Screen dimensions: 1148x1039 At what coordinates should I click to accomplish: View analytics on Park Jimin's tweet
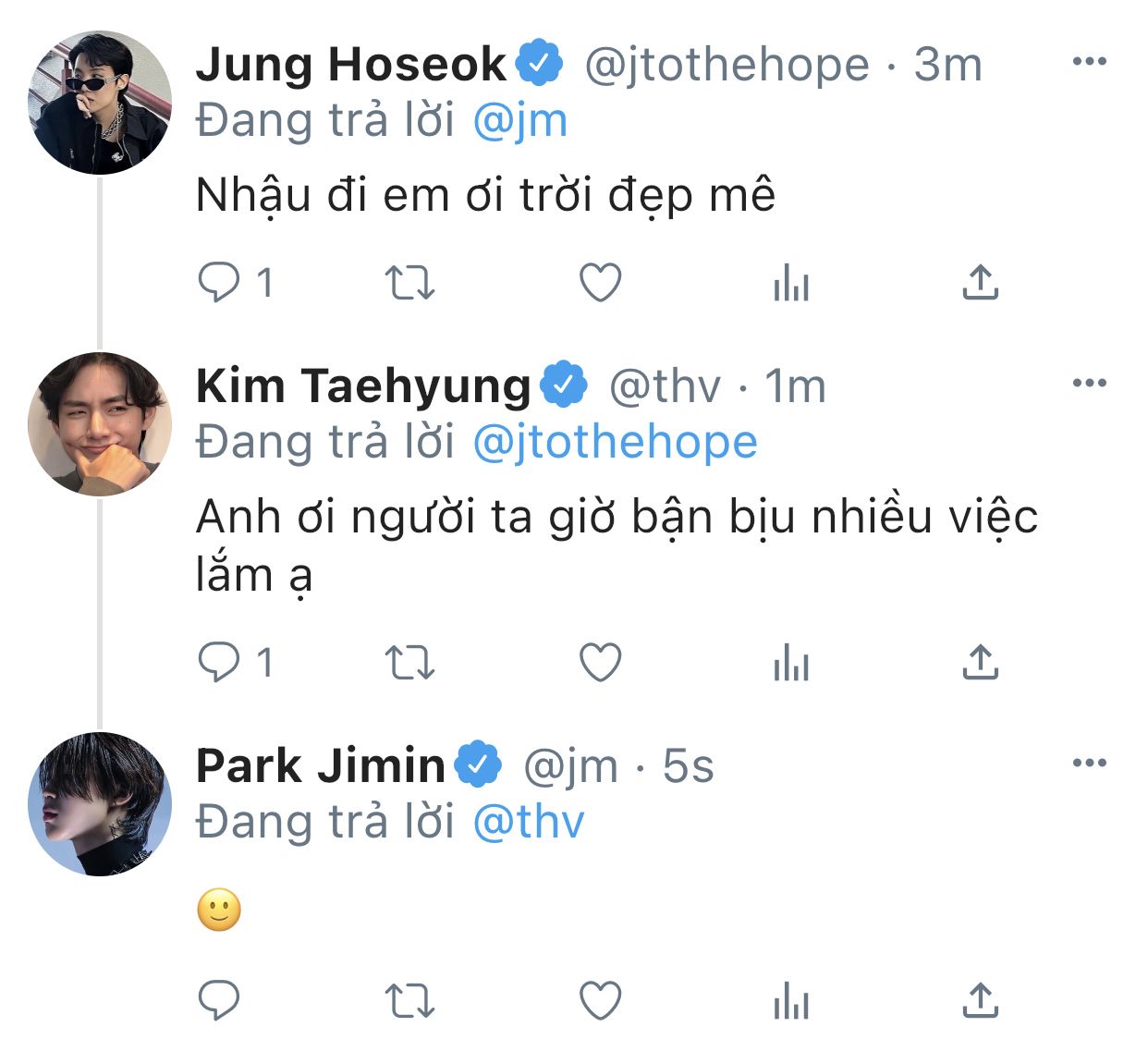(x=790, y=1001)
